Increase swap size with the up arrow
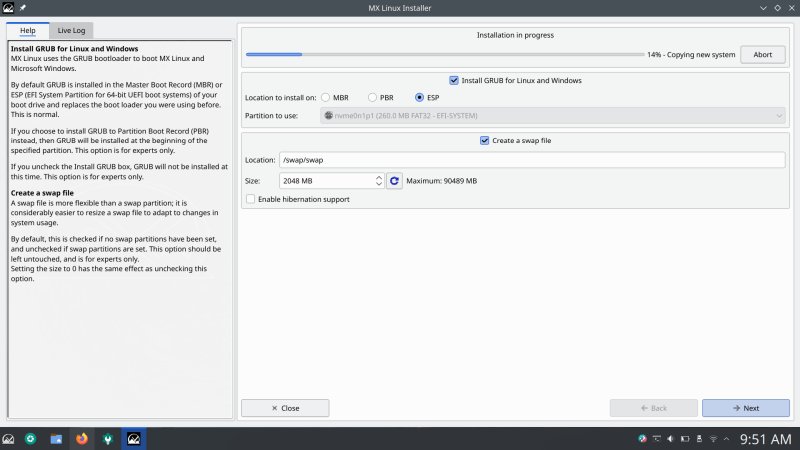 coord(379,177)
